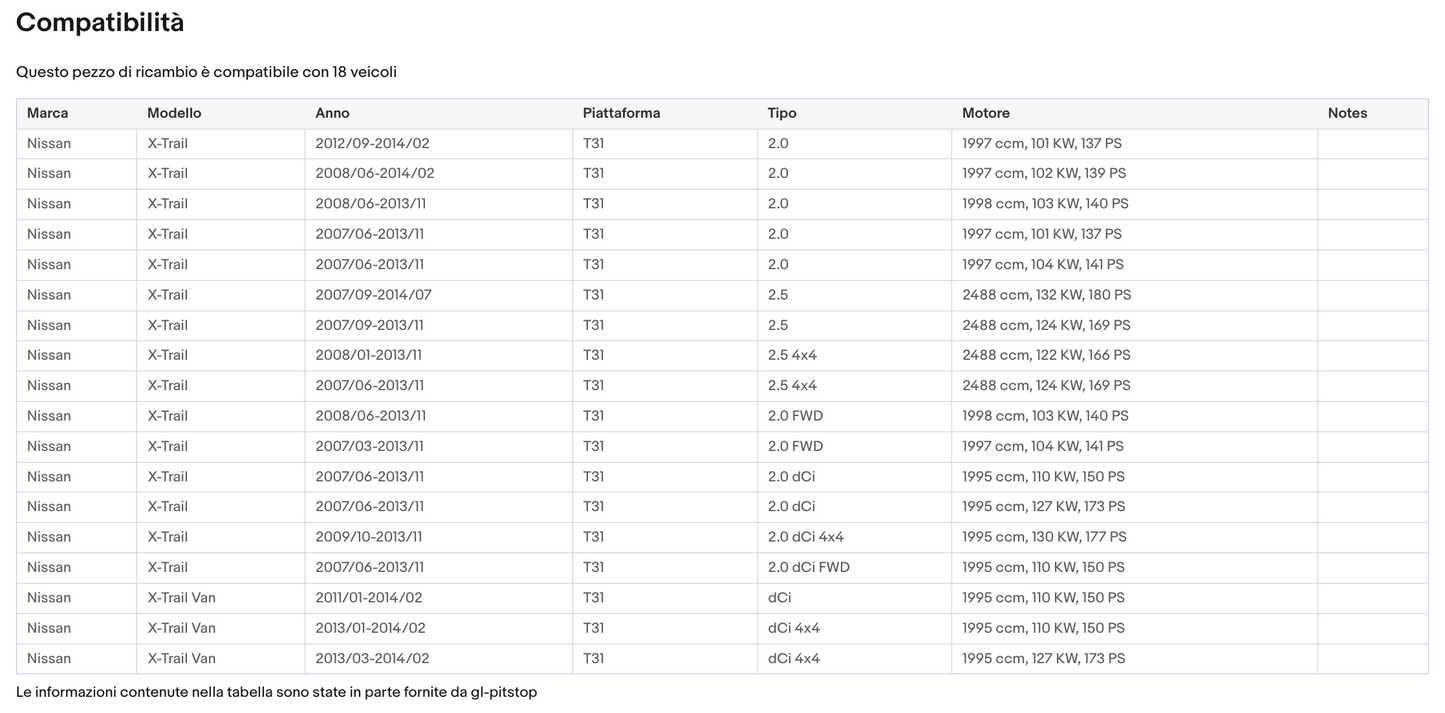Select the Piattaforma column header
The image size is (1445, 713).
click(x=621, y=113)
